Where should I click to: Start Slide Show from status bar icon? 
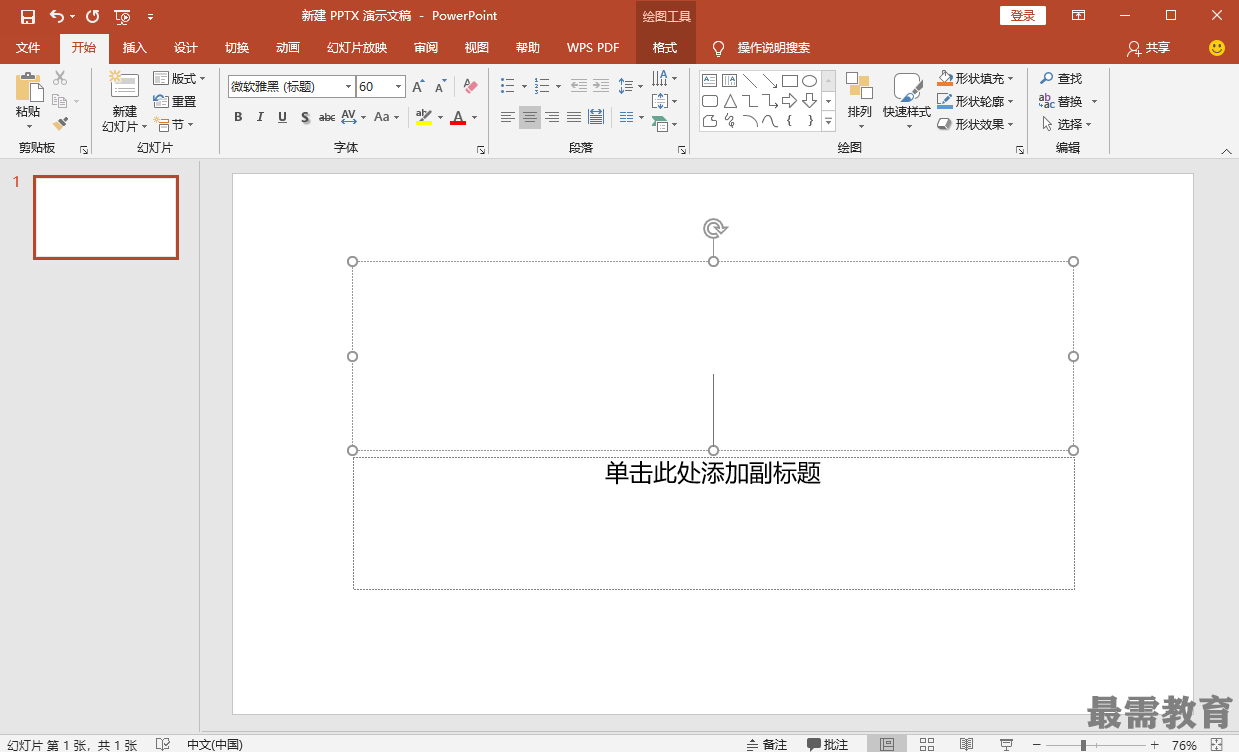point(1006,744)
